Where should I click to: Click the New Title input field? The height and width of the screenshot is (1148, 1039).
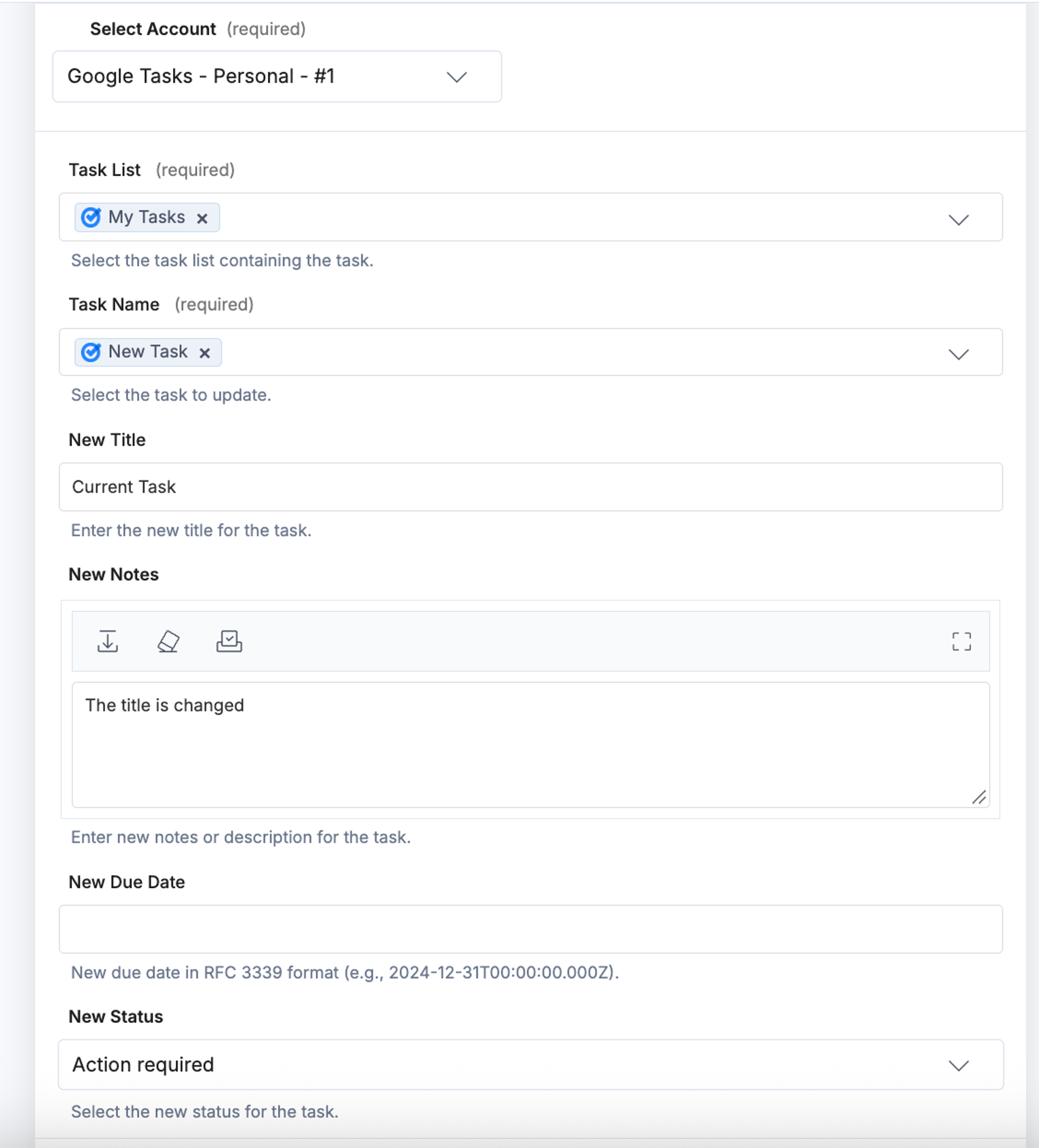(x=531, y=487)
